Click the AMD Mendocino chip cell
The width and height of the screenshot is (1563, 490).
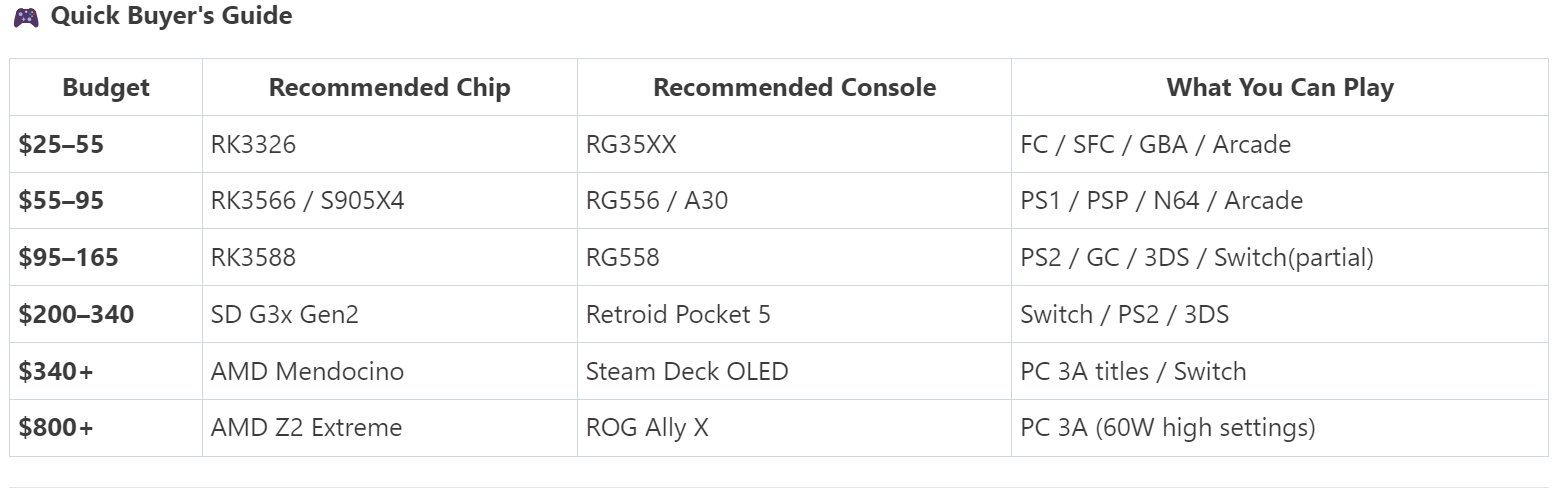(307, 372)
